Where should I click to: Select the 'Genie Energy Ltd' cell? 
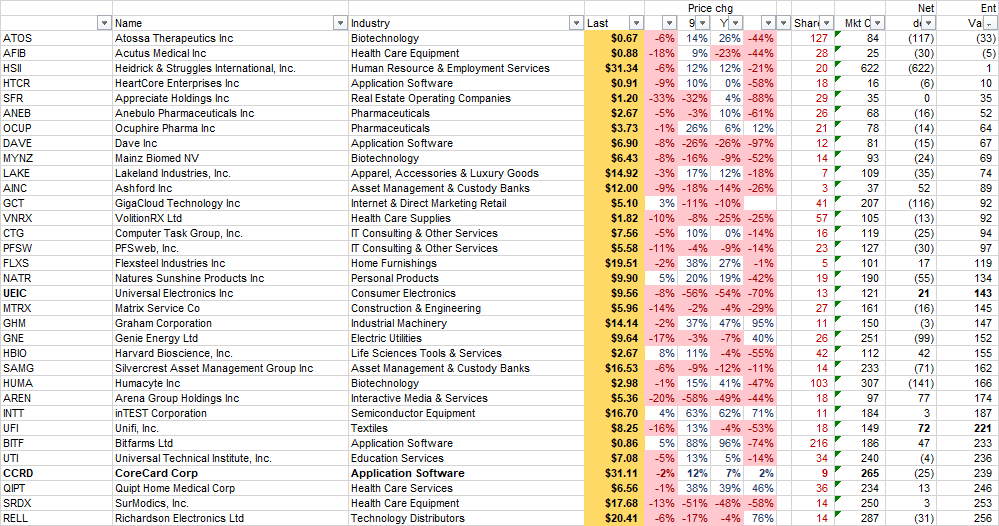click(x=230, y=338)
